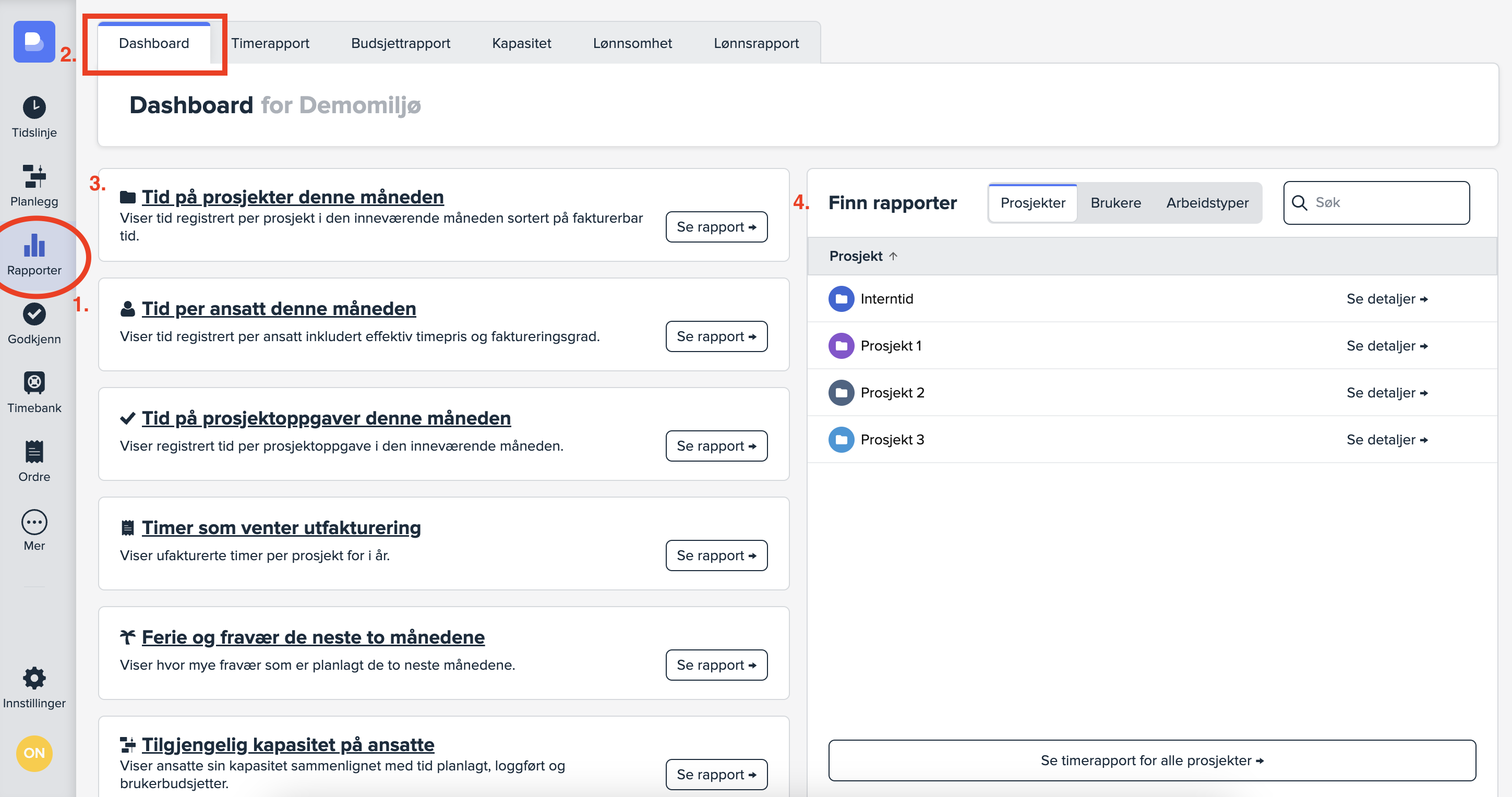
Task: Open Se detaljer for Prosjekt 2
Action: point(1386,393)
